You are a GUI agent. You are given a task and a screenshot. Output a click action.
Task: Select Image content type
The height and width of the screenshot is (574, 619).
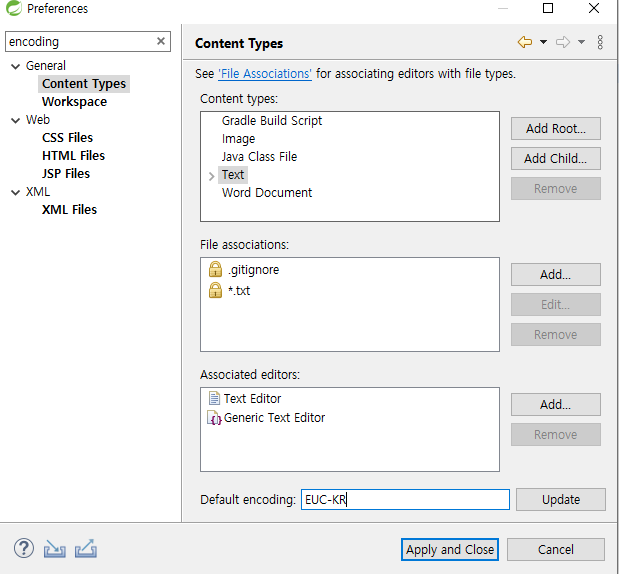point(238,139)
